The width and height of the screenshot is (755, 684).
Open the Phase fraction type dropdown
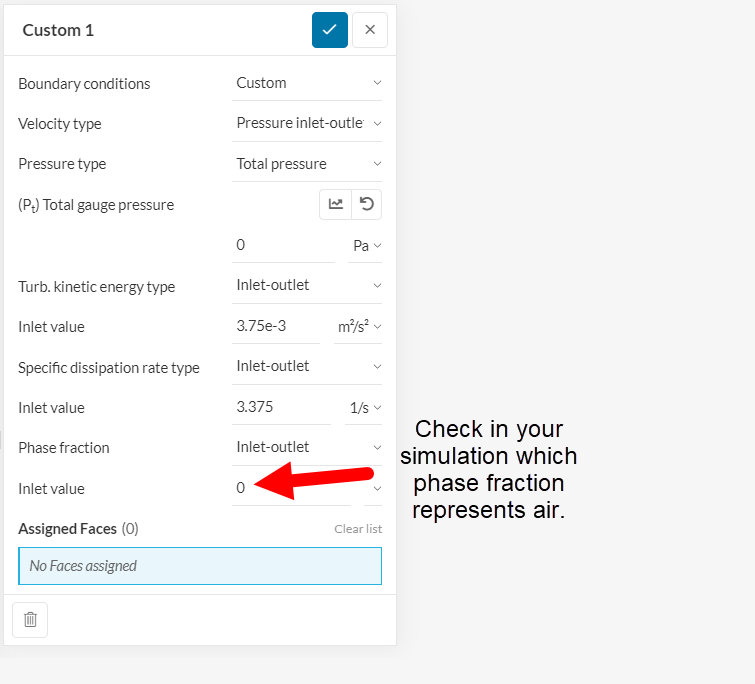point(307,447)
